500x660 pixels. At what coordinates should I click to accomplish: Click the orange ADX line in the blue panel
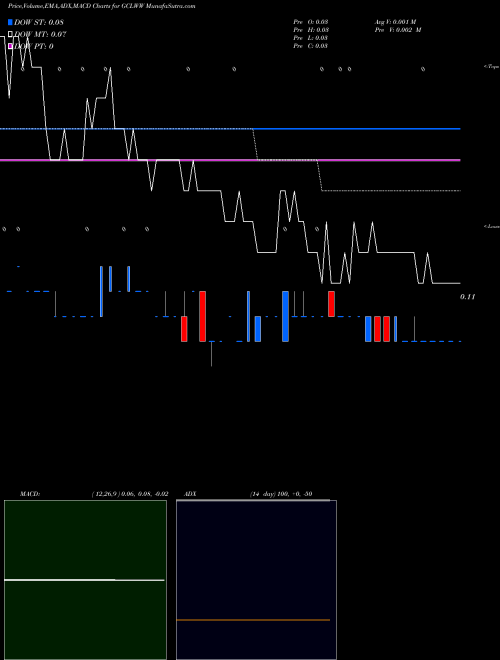tap(253, 620)
